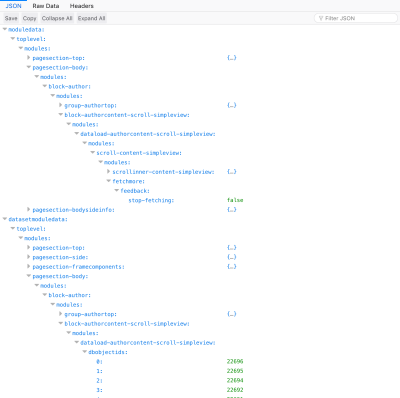400x398 pixels.
Task: Collapse the dbobjectids array
Action: (85, 352)
